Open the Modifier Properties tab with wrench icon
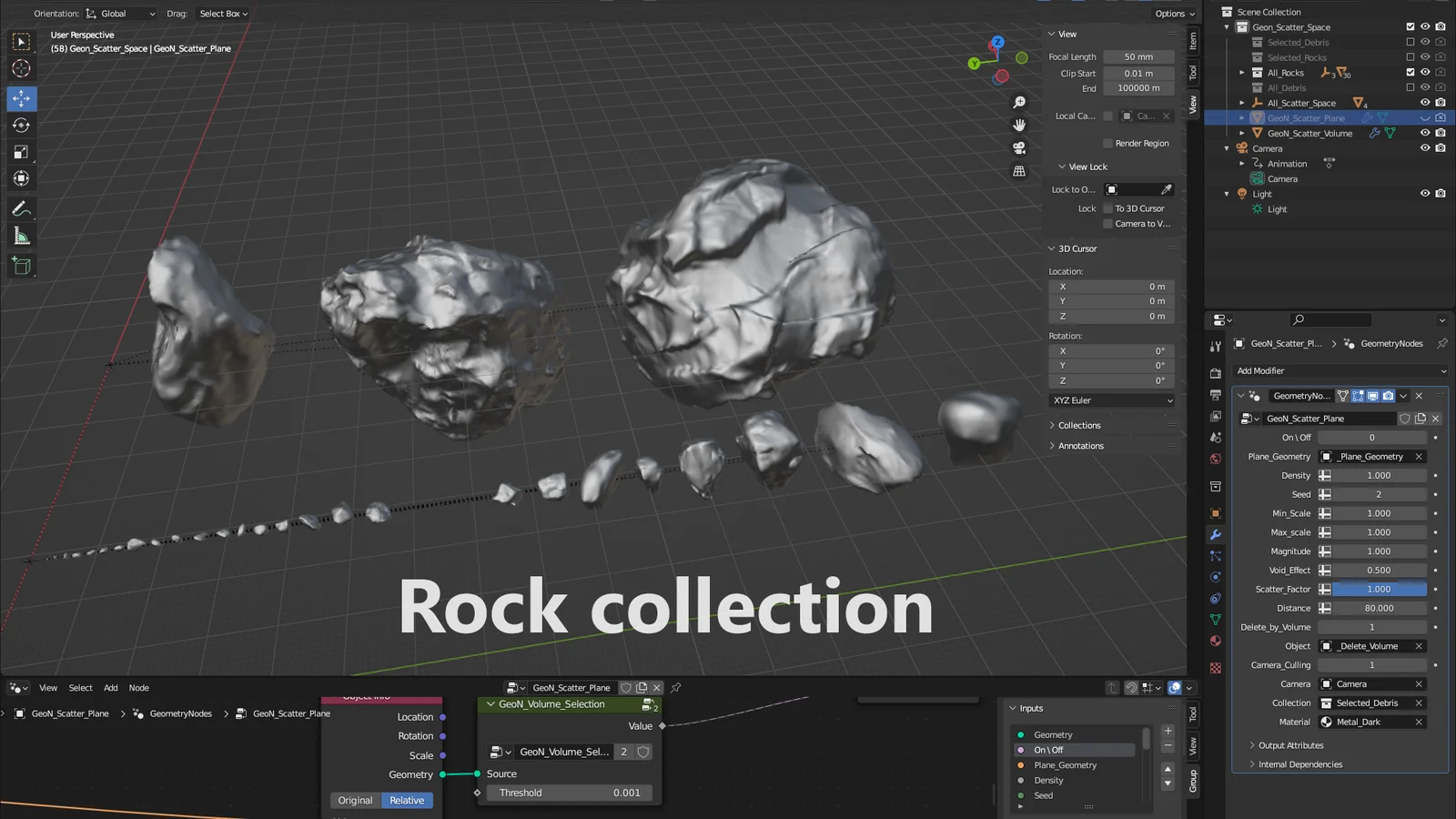Screen dimensions: 1456x819 click(1216, 535)
